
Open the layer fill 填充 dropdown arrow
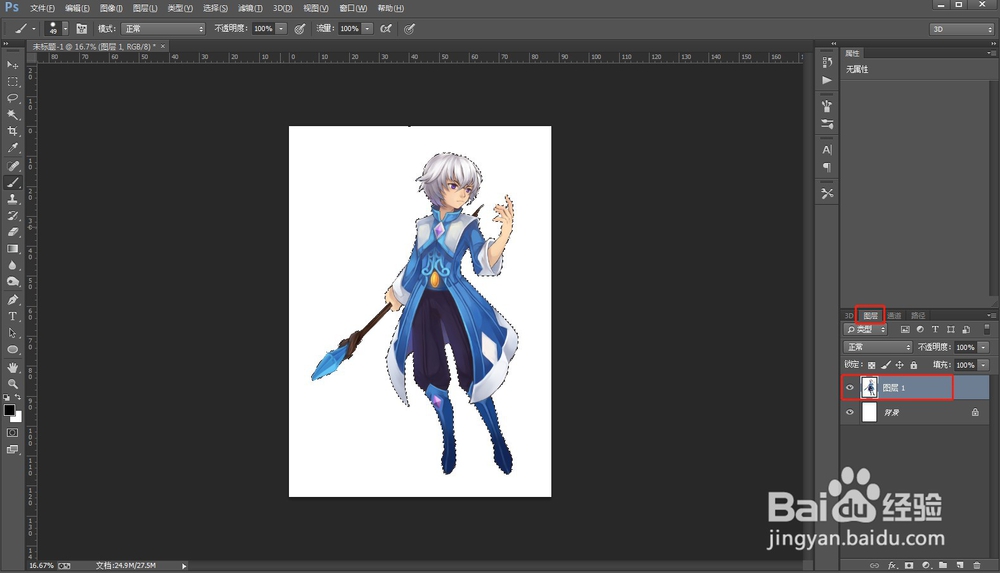(x=983, y=365)
